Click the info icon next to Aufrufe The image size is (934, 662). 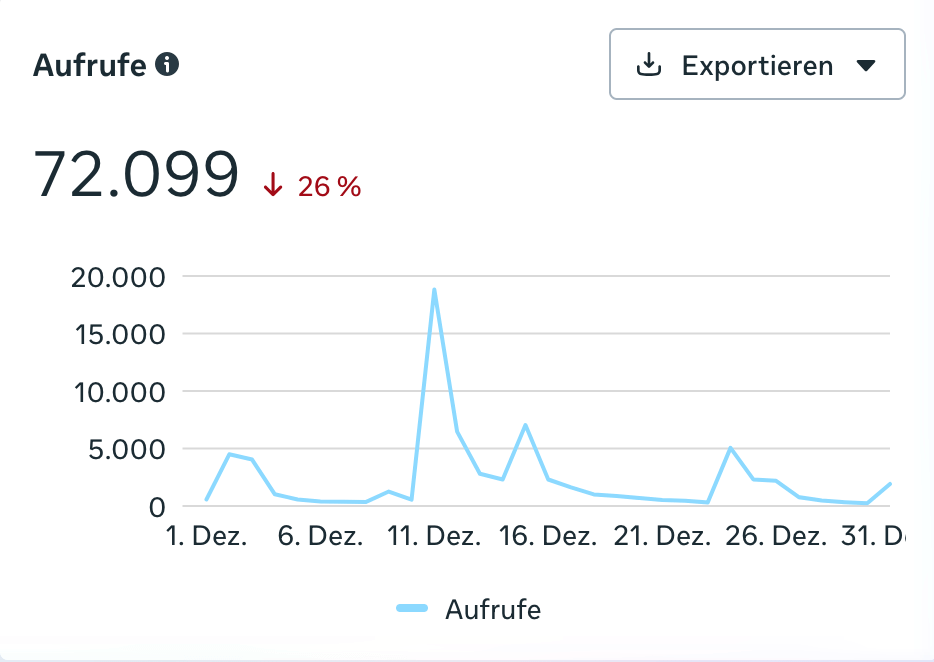168,66
